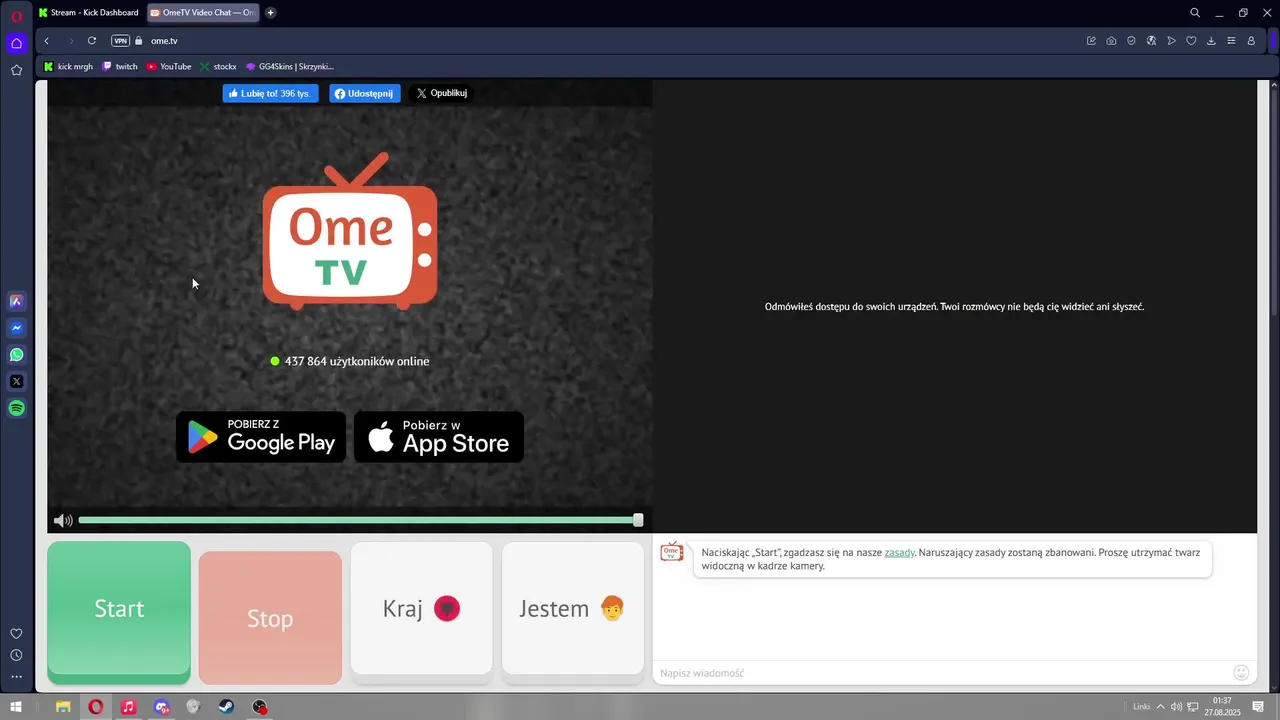The height and width of the screenshot is (720, 1280).
Task: Open the tab search magnifier icon
Action: 1195,13
